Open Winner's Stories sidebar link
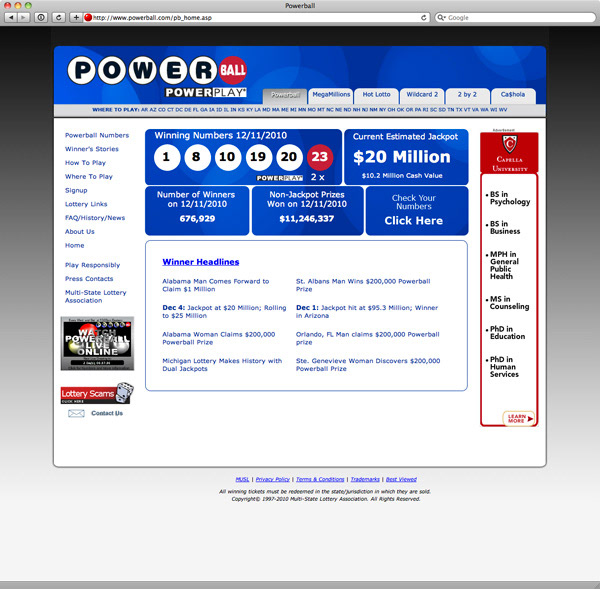600x589 pixels. click(x=92, y=149)
